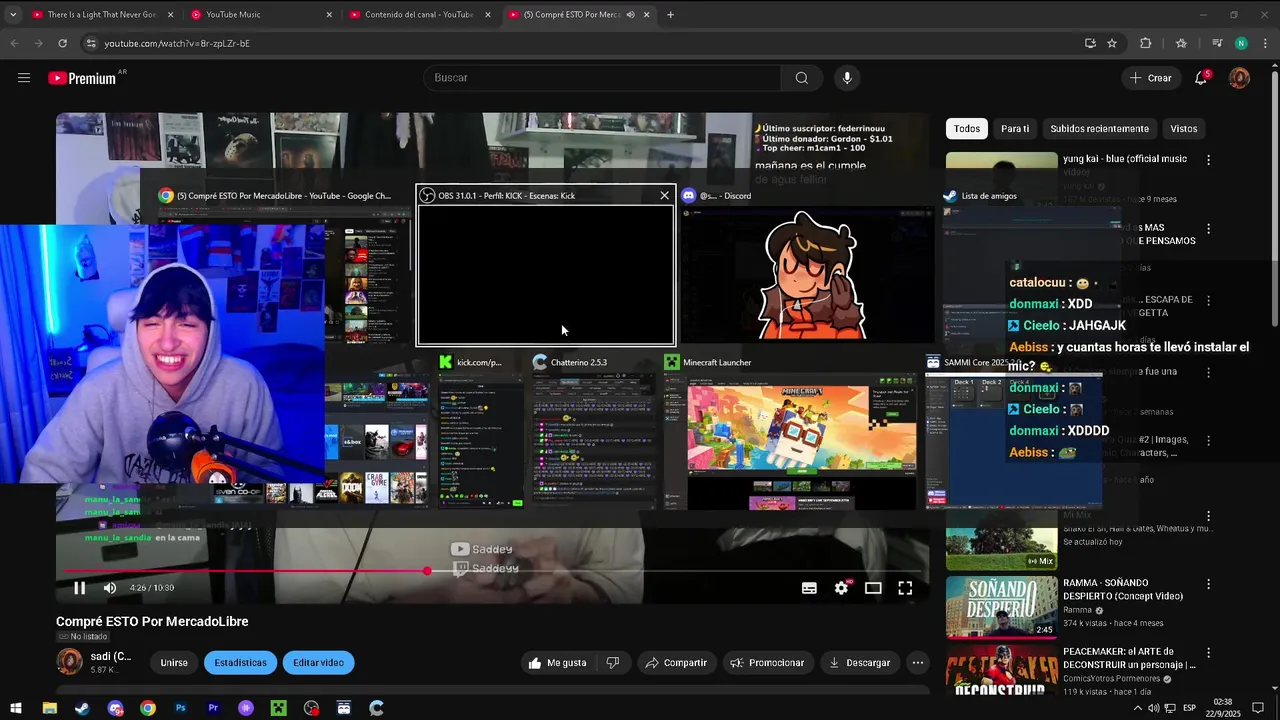Open Minecraft Launcher from the taskbar
1280x720 pixels.
tap(278, 708)
